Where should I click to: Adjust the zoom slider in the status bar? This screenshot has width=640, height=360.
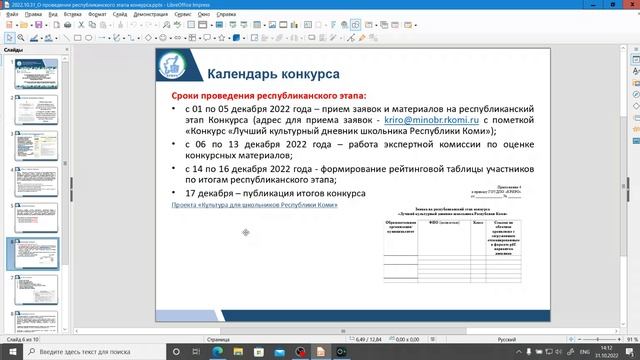click(x=599, y=340)
